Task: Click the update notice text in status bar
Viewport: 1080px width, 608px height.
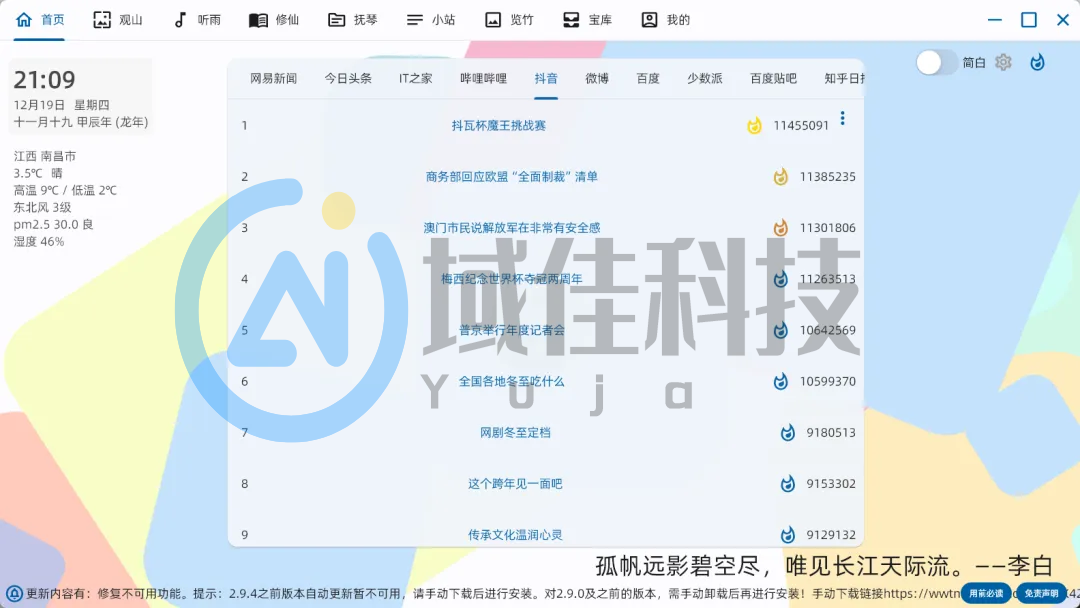Action: click(492, 594)
